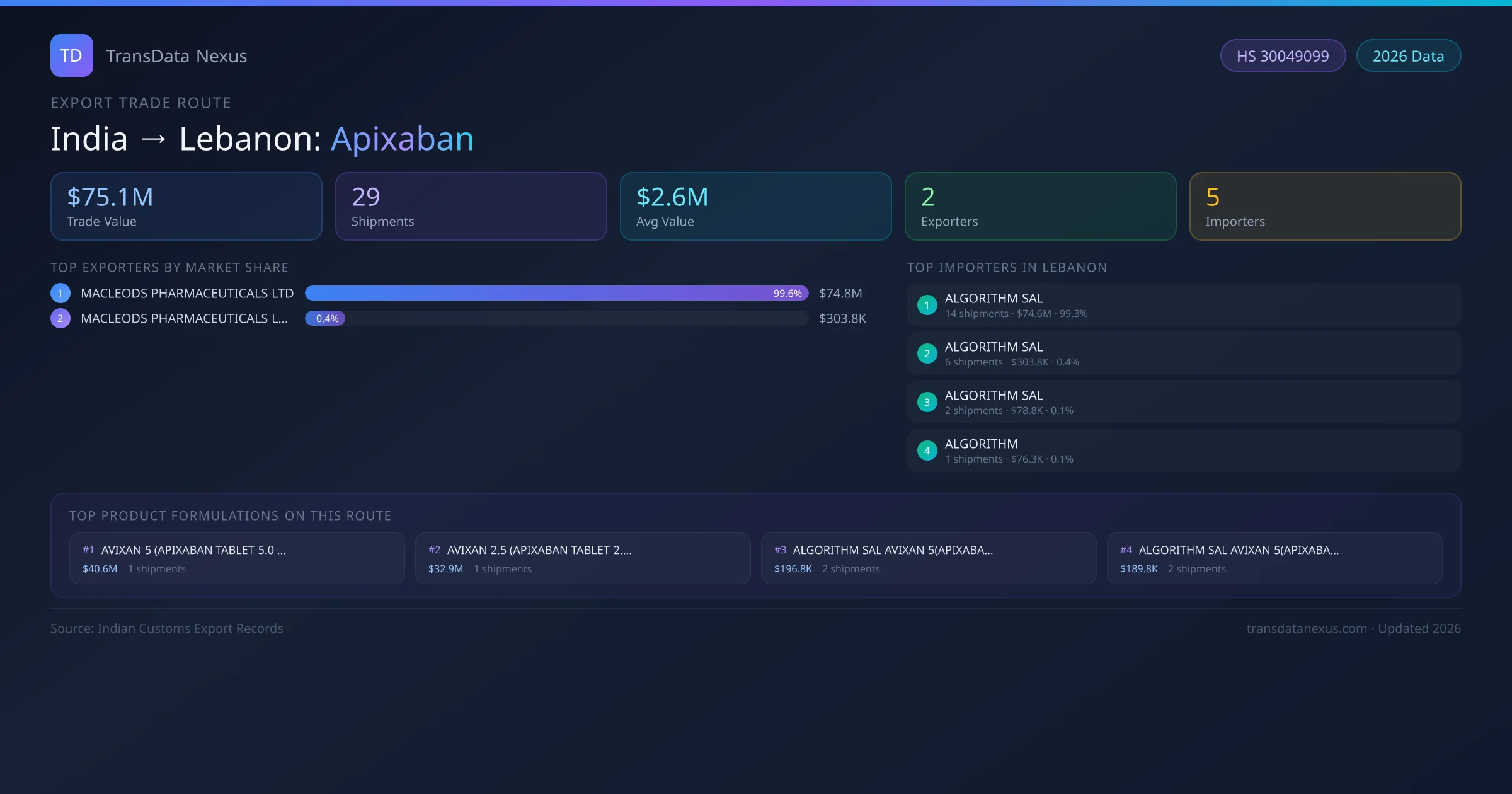Open the #1 AVIXAN 5 formulation card

237,558
